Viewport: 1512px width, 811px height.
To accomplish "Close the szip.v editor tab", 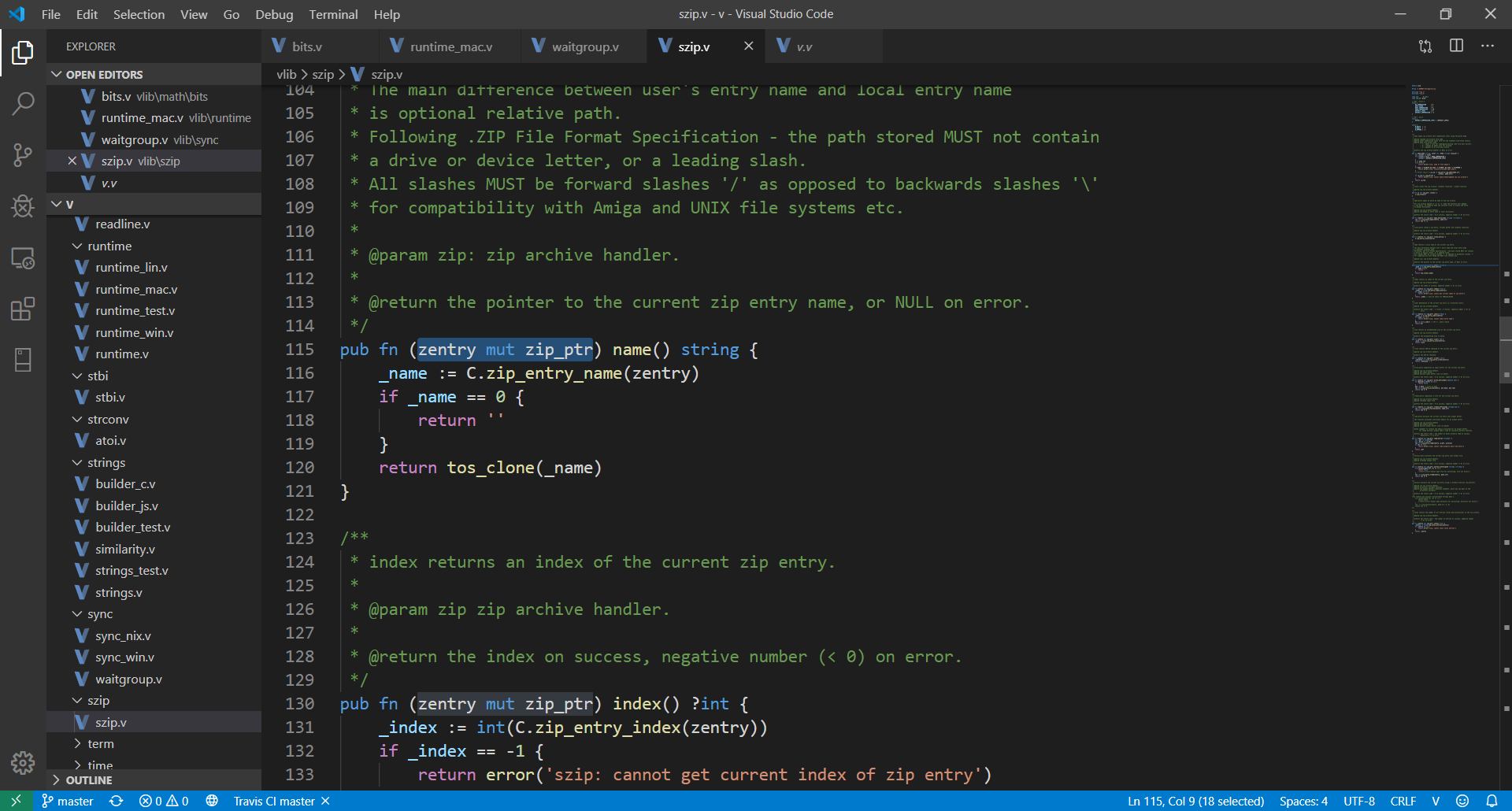I will tap(748, 46).
